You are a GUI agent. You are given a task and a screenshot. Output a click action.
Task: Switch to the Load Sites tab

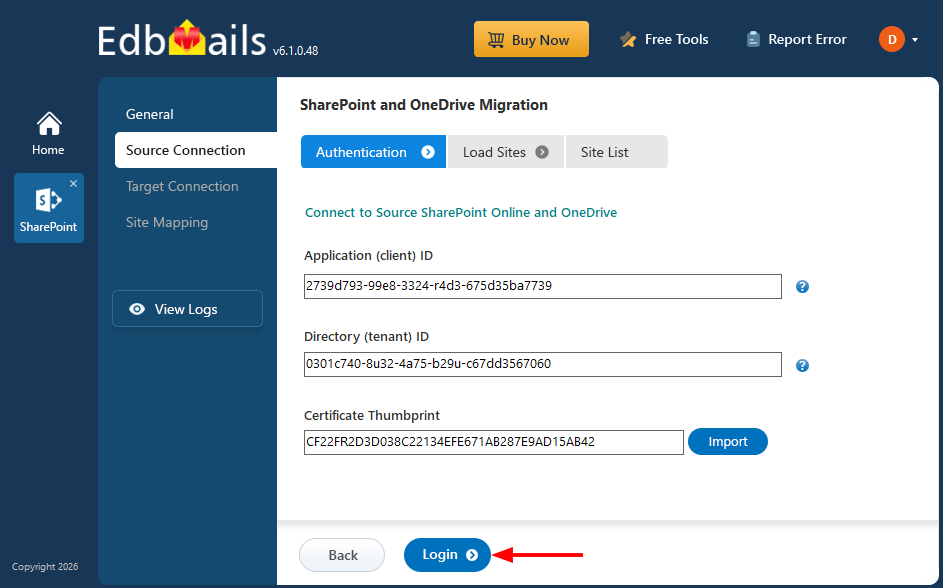click(497, 151)
